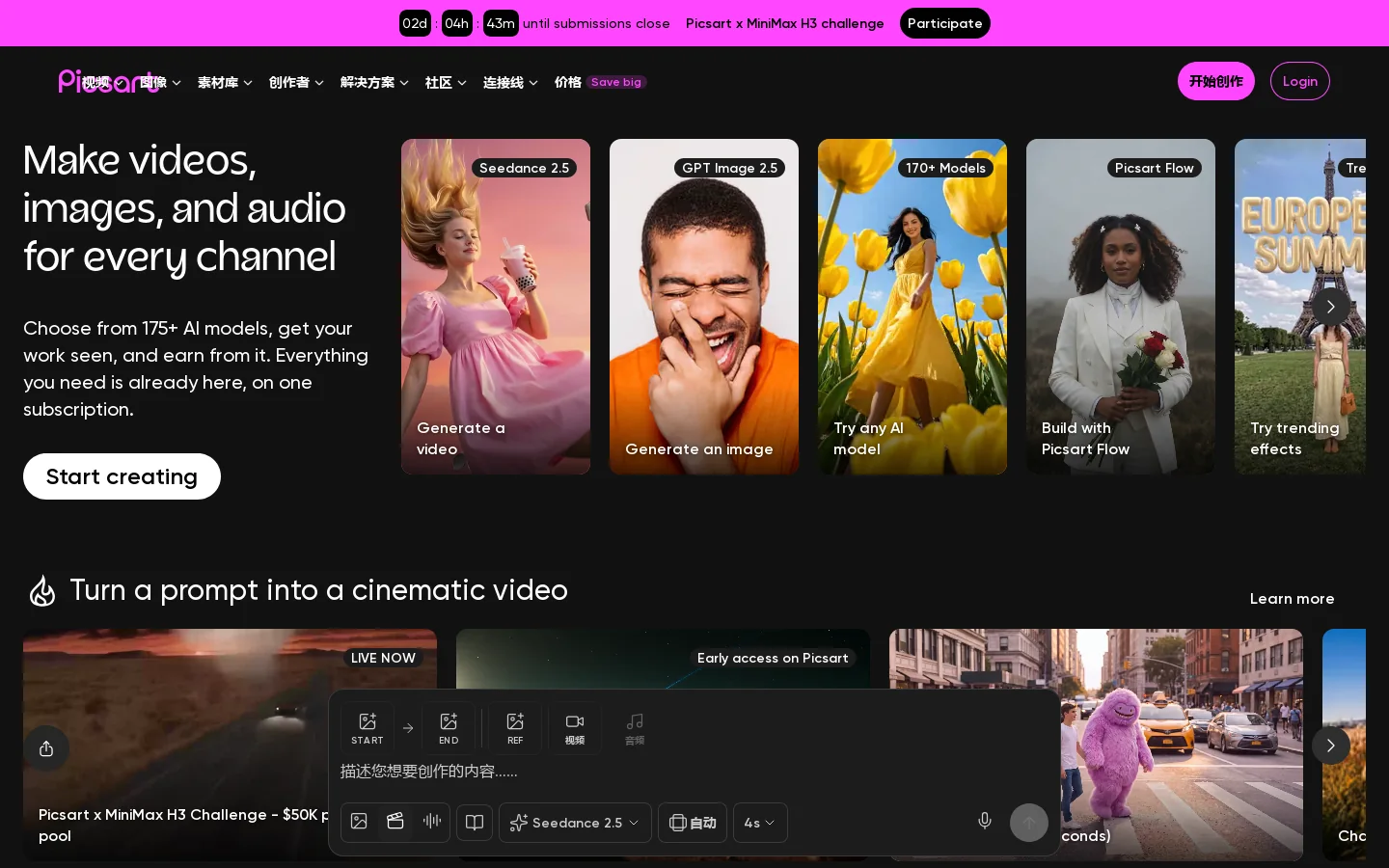The height and width of the screenshot is (868, 1389).
Task: Add a START frame image
Action: 368,728
